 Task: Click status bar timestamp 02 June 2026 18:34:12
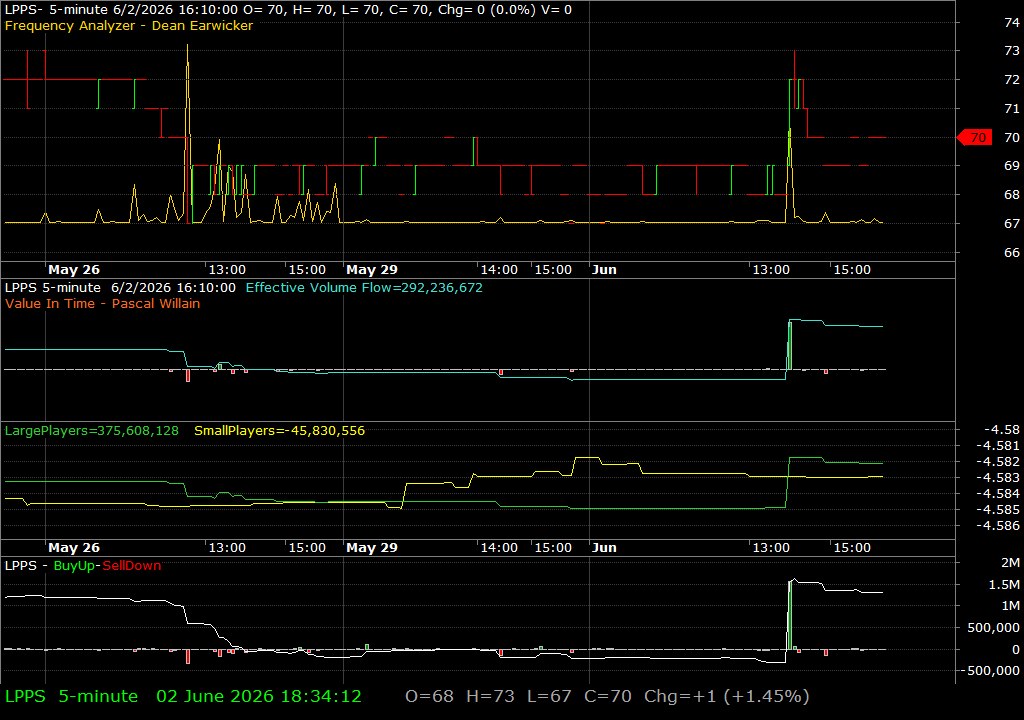tap(259, 696)
